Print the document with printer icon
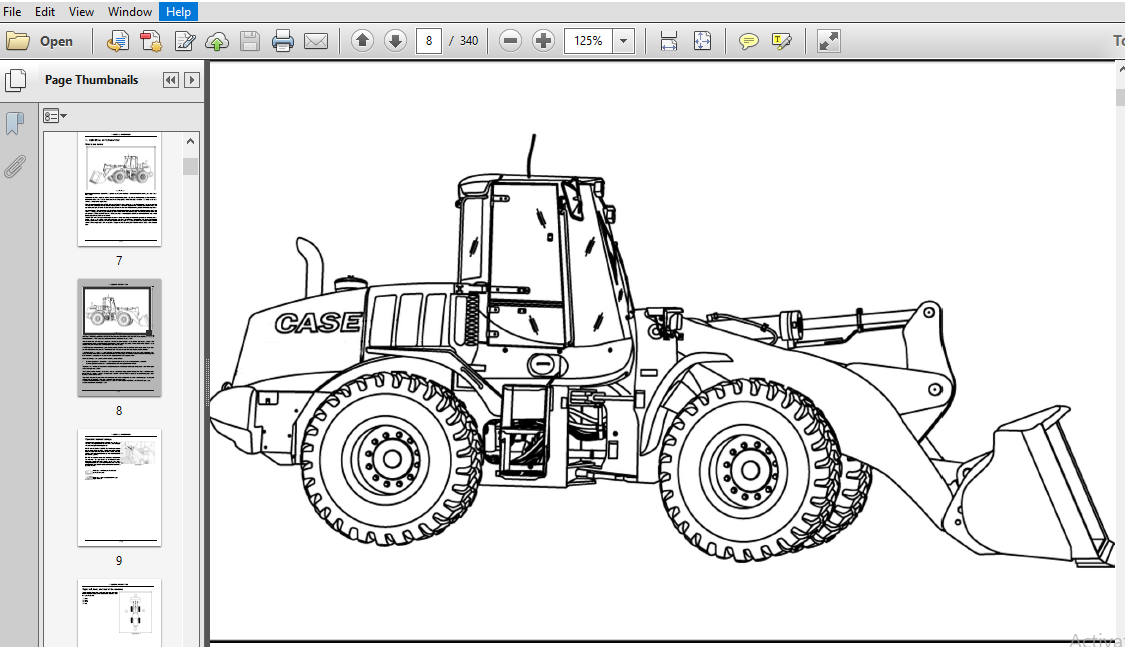The image size is (1125, 647). point(283,41)
